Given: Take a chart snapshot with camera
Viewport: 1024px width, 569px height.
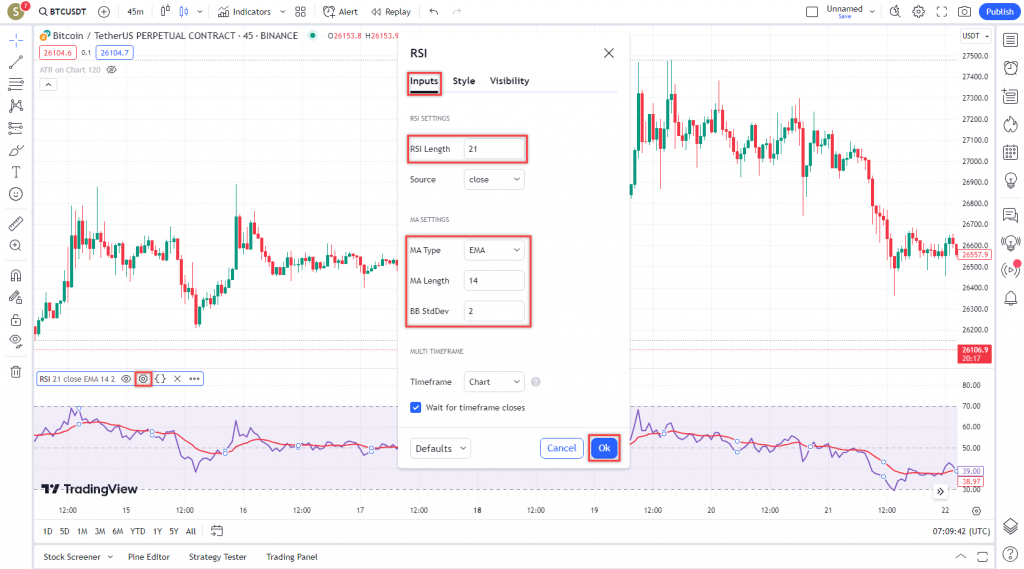Looking at the screenshot, I should pos(965,12).
